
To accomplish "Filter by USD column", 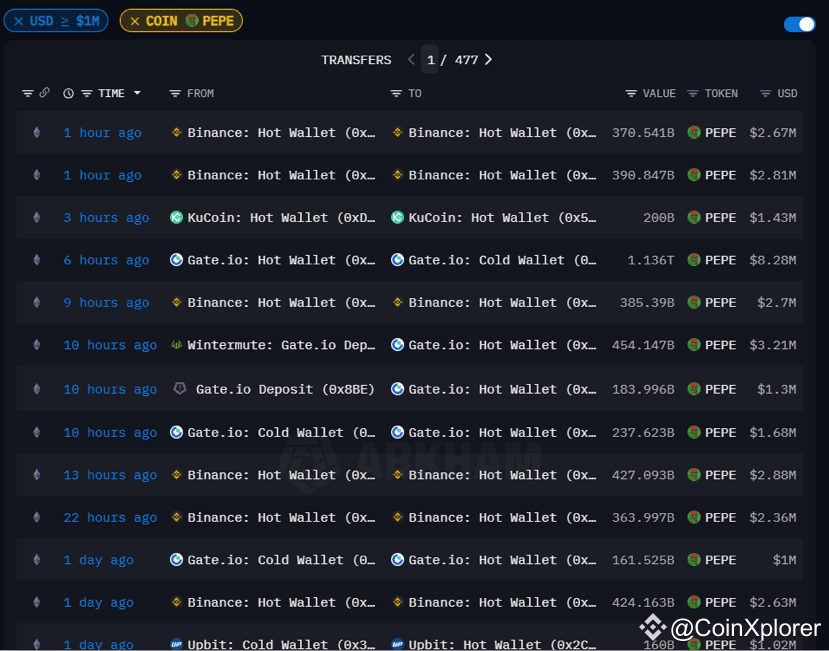I will [765, 94].
